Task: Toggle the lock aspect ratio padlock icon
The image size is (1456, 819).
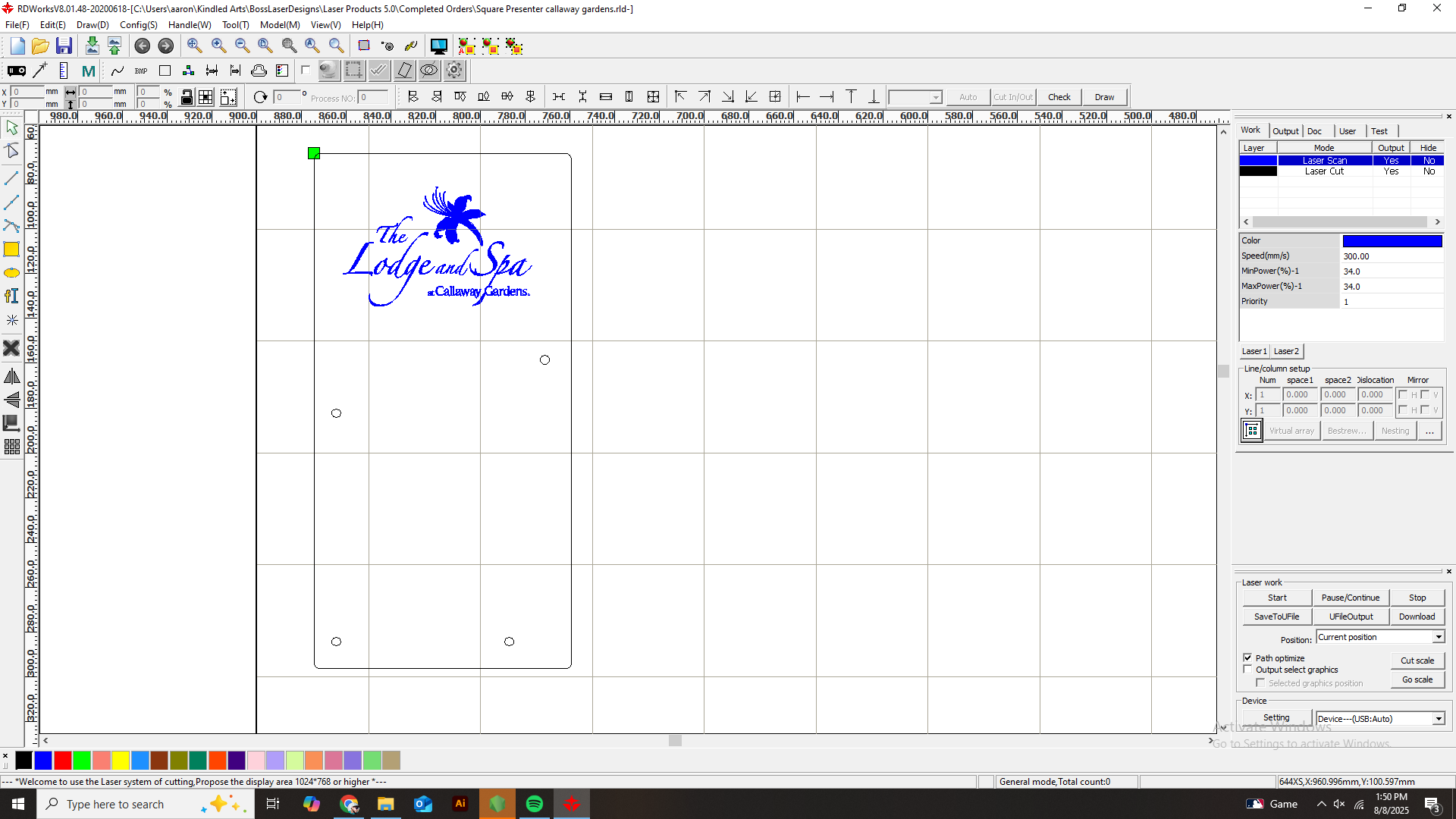Action: pyautogui.click(x=187, y=97)
